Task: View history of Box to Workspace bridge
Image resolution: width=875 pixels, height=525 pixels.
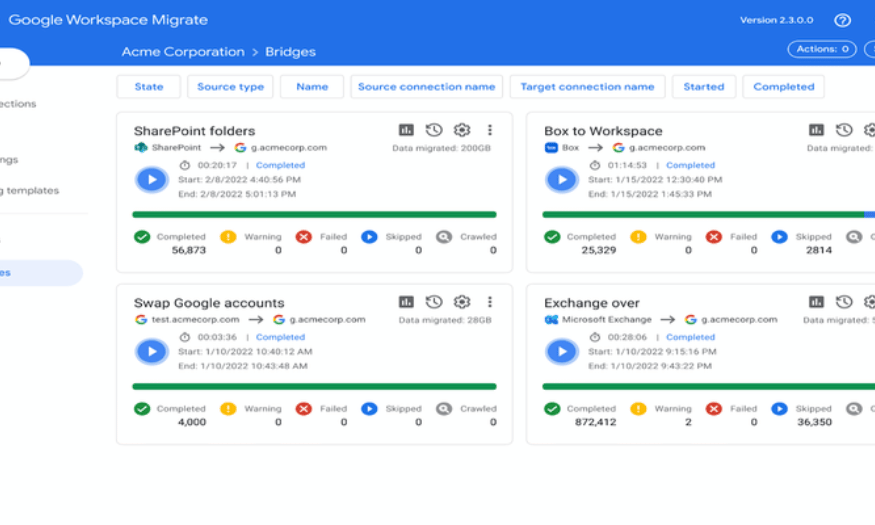Action: [844, 130]
